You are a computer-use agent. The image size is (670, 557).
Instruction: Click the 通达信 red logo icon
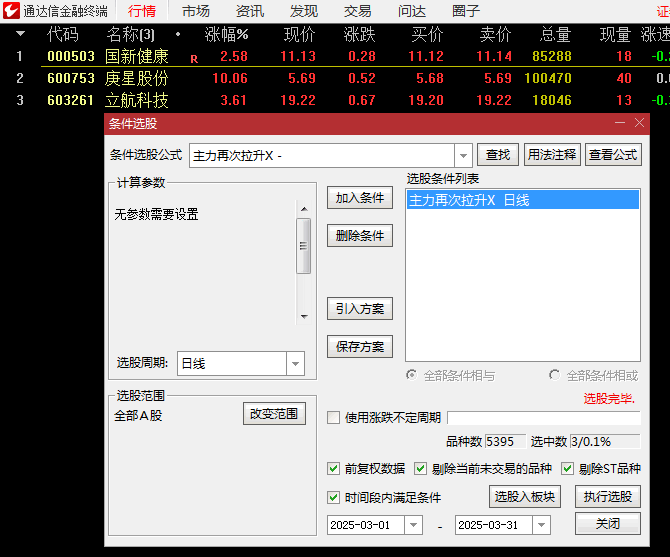click(11, 10)
